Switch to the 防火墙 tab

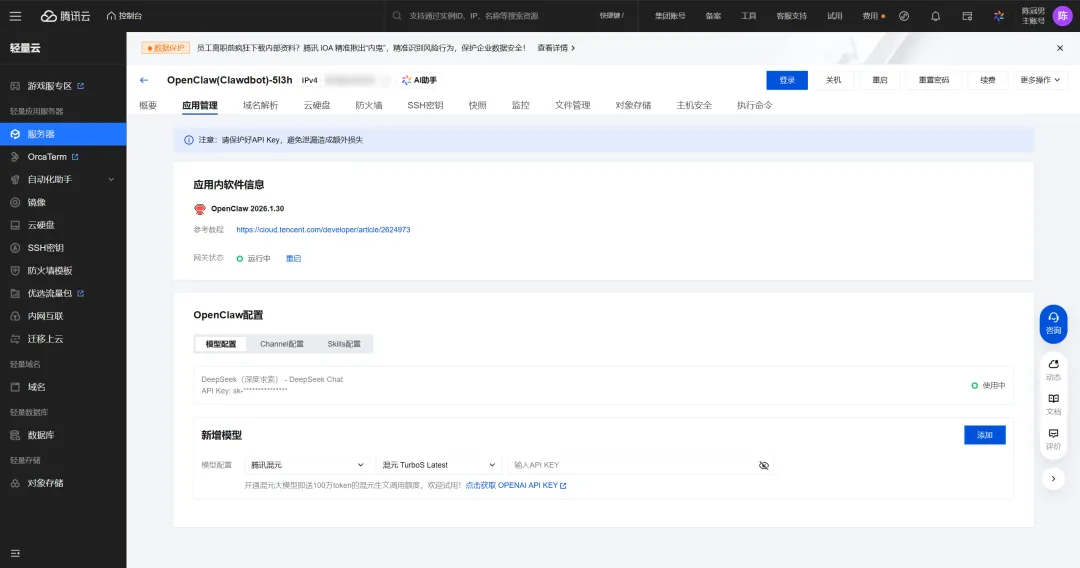[x=368, y=105]
